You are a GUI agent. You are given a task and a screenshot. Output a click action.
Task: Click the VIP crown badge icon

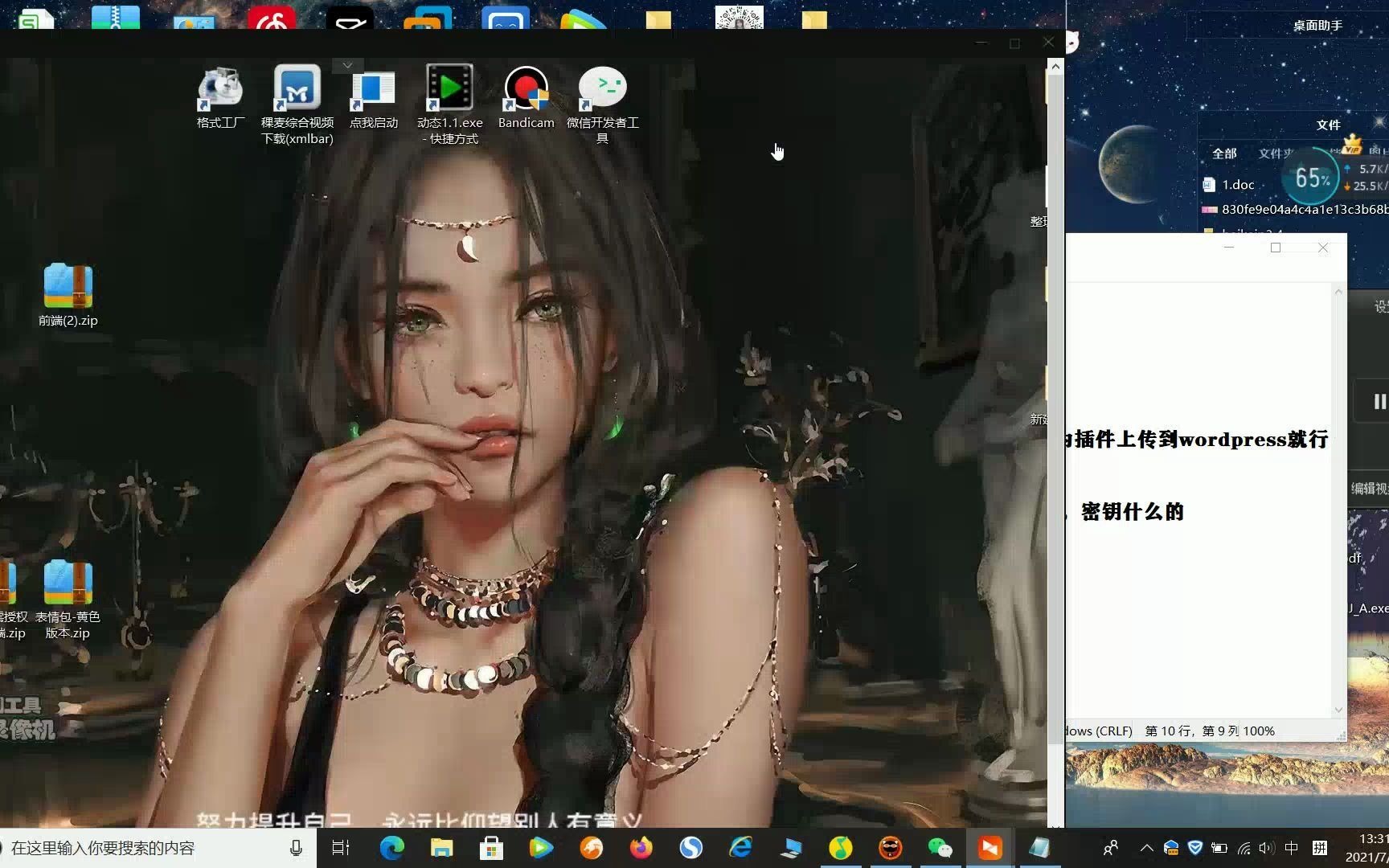point(1352,144)
